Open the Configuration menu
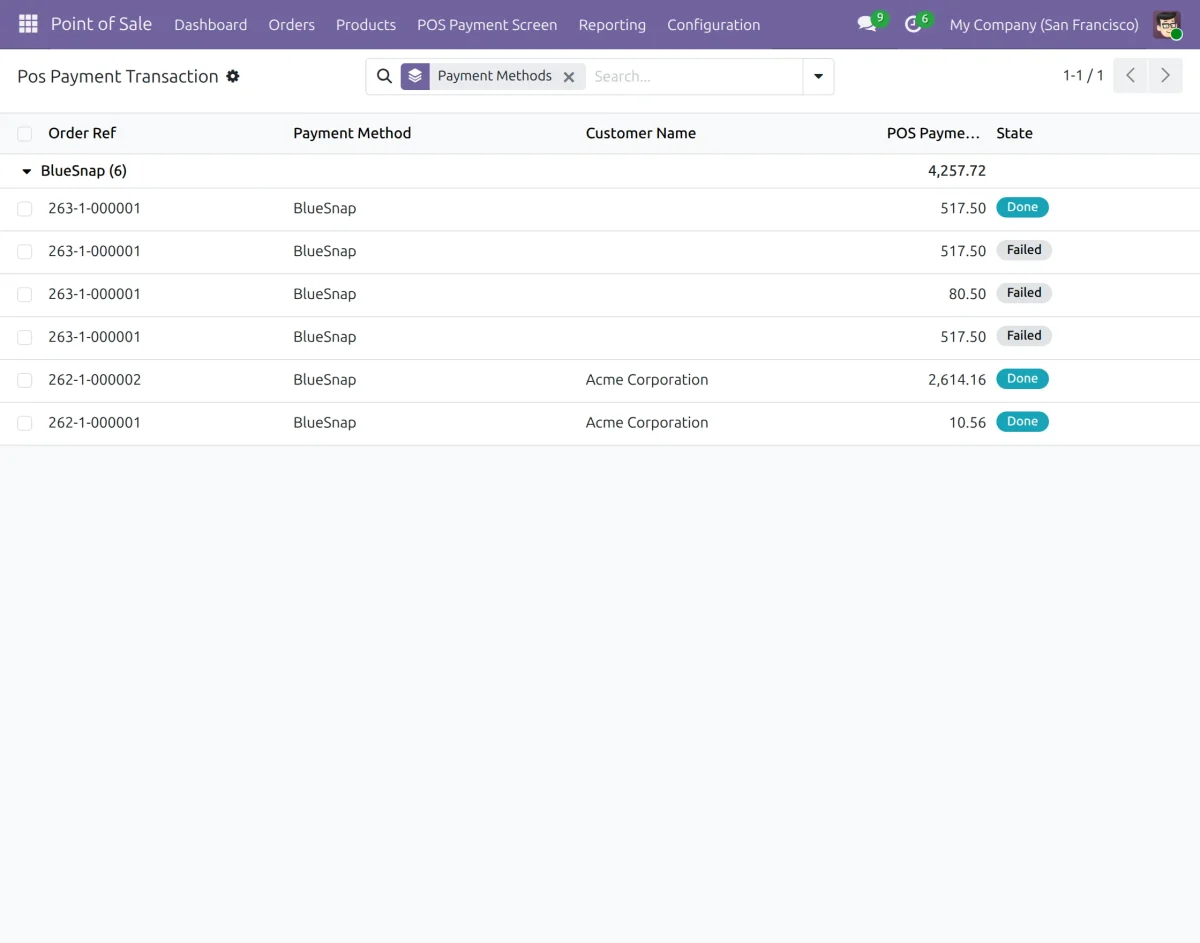The height and width of the screenshot is (943, 1200). click(x=714, y=24)
